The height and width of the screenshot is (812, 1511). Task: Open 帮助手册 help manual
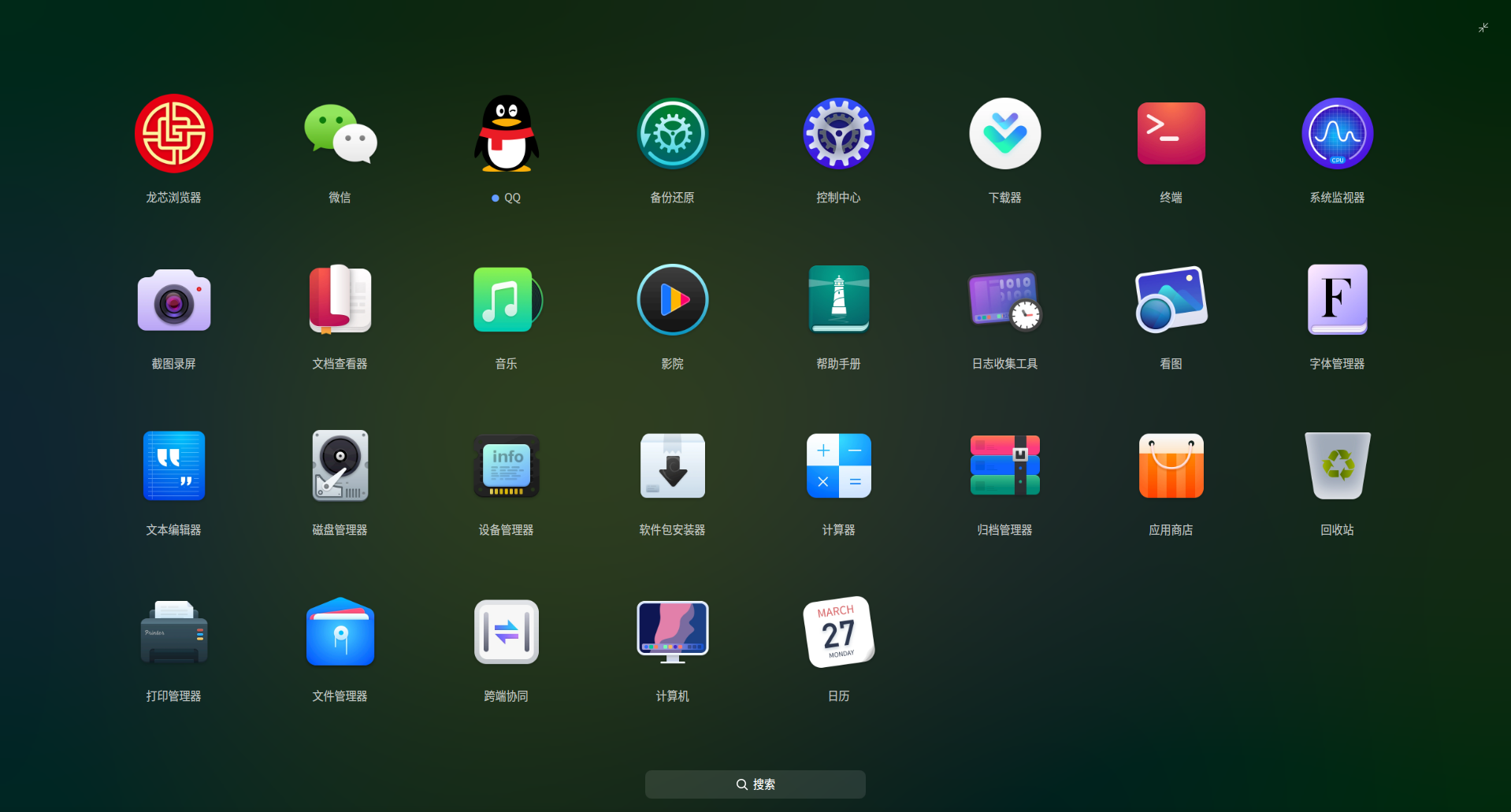click(839, 300)
